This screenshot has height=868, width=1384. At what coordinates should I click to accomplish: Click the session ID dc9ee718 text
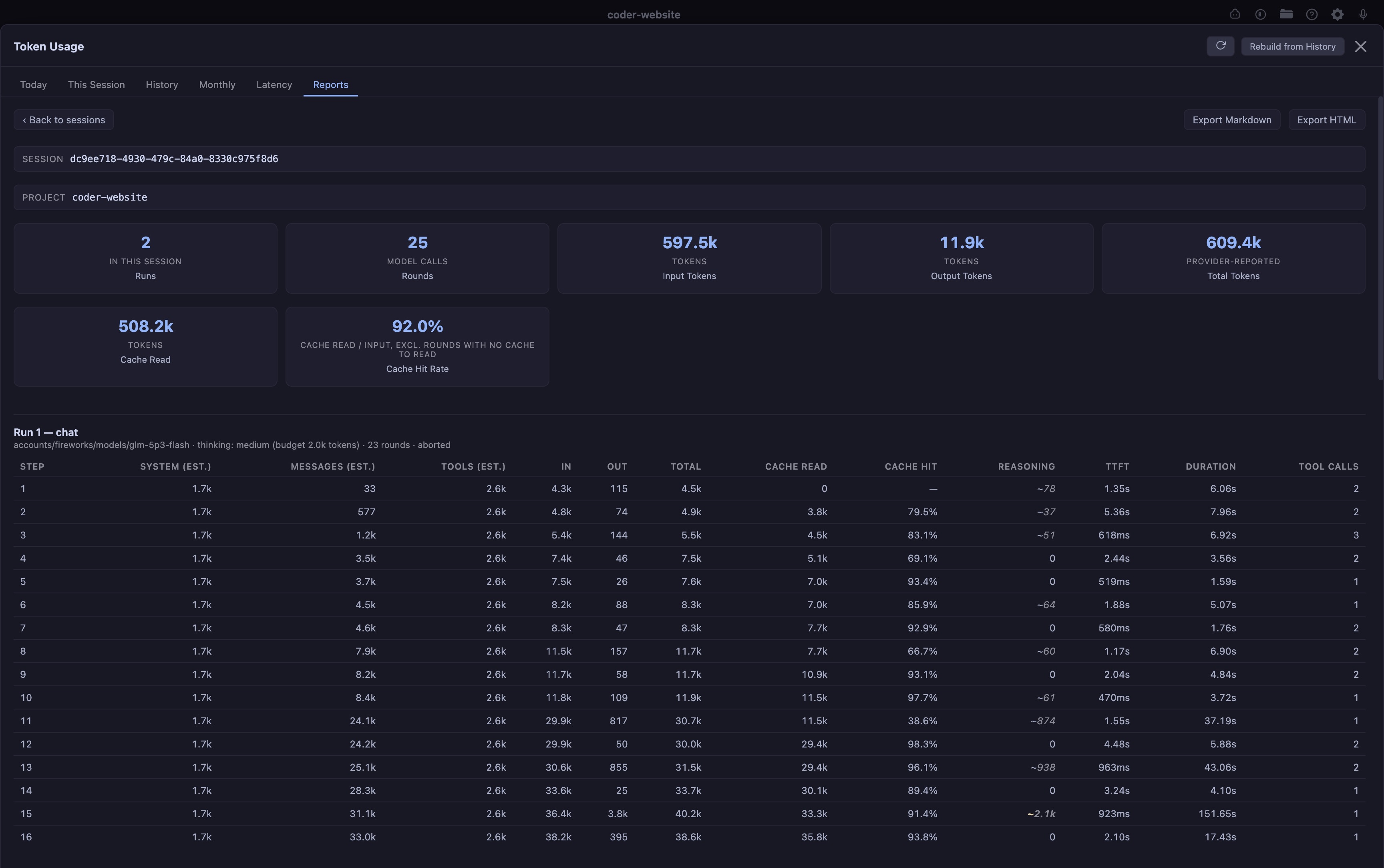(x=174, y=159)
